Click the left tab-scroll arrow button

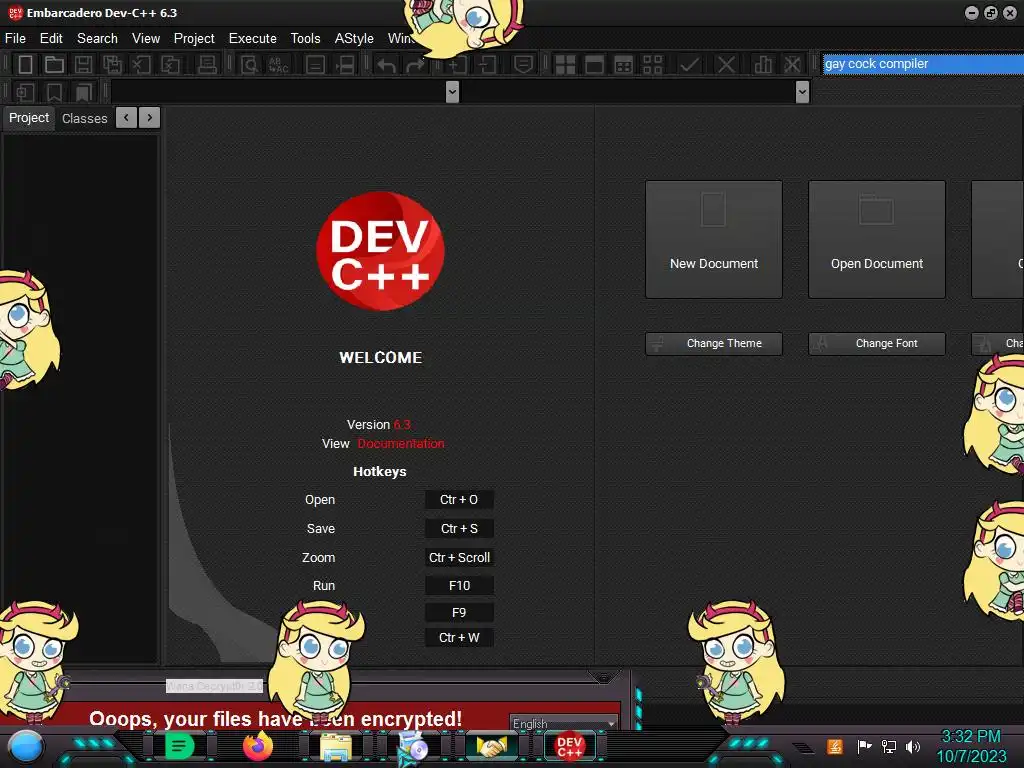click(127, 118)
